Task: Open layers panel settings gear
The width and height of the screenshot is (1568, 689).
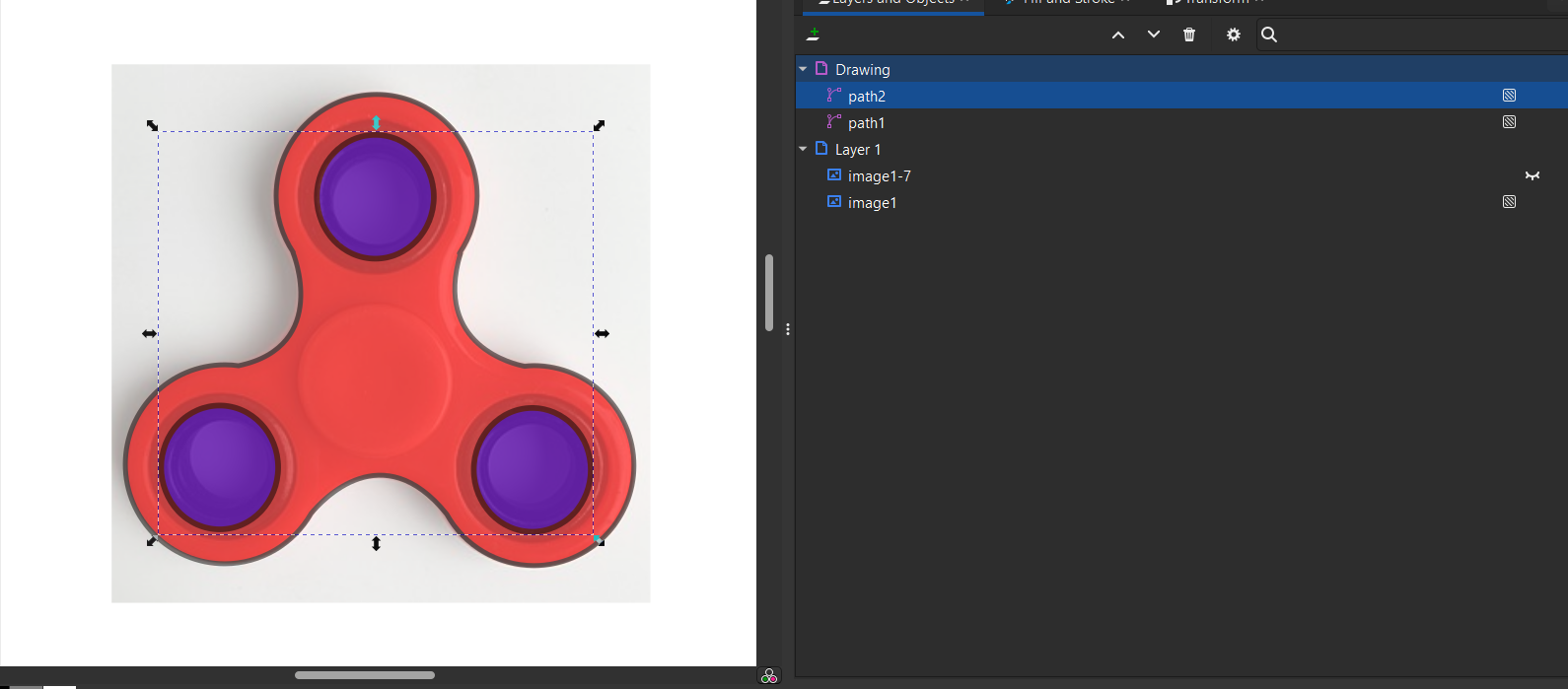Action: click(x=1233, y=34)
